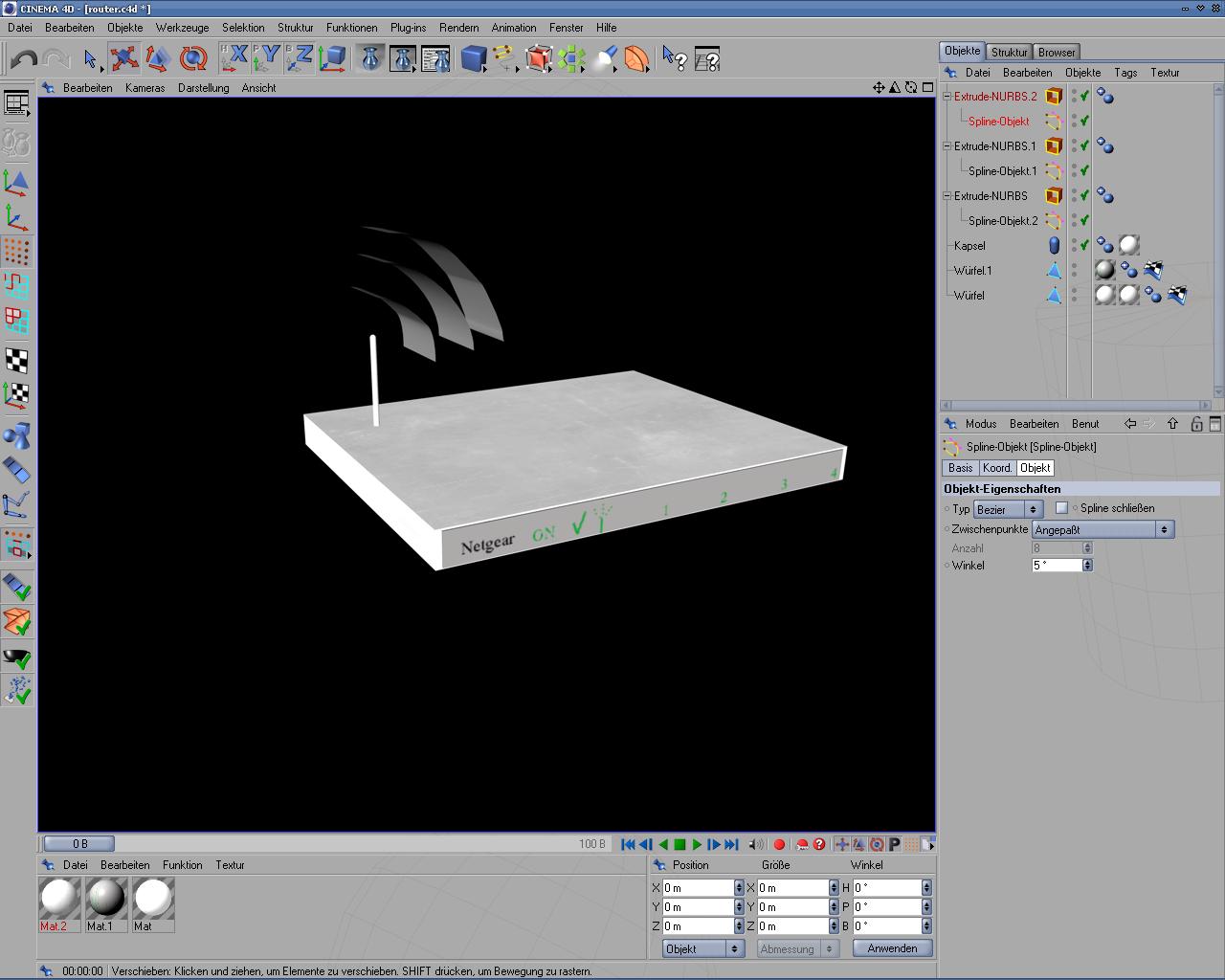Open the spline objects palette

506,59
